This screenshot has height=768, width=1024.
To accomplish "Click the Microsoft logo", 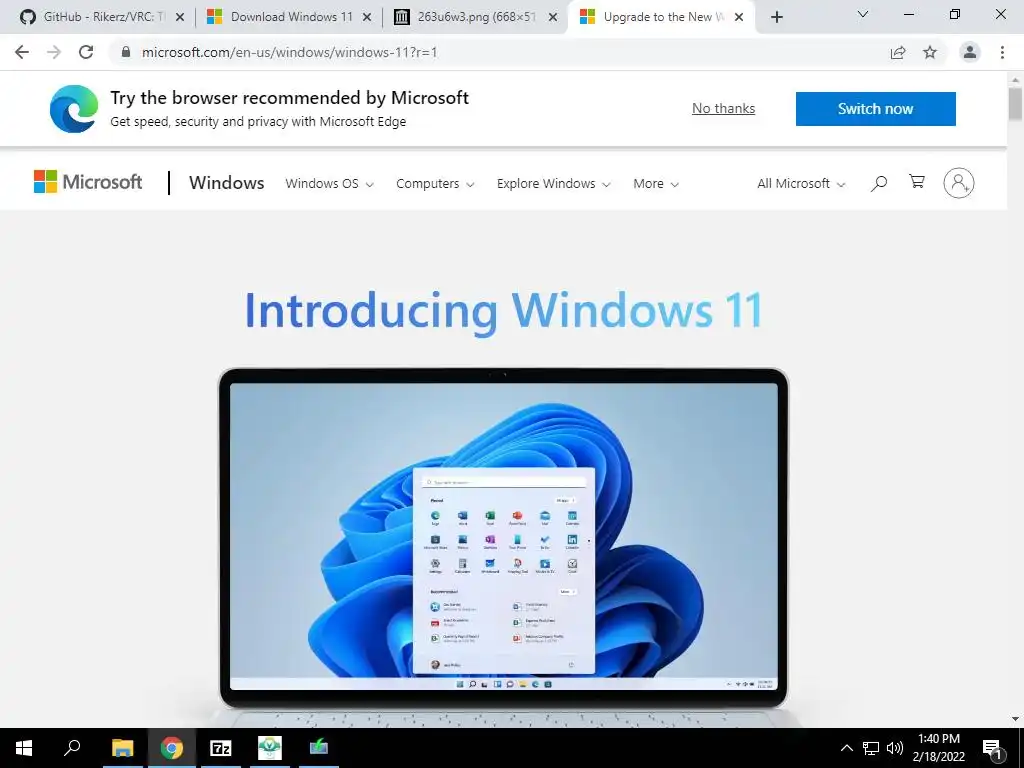I will [88, 182].
